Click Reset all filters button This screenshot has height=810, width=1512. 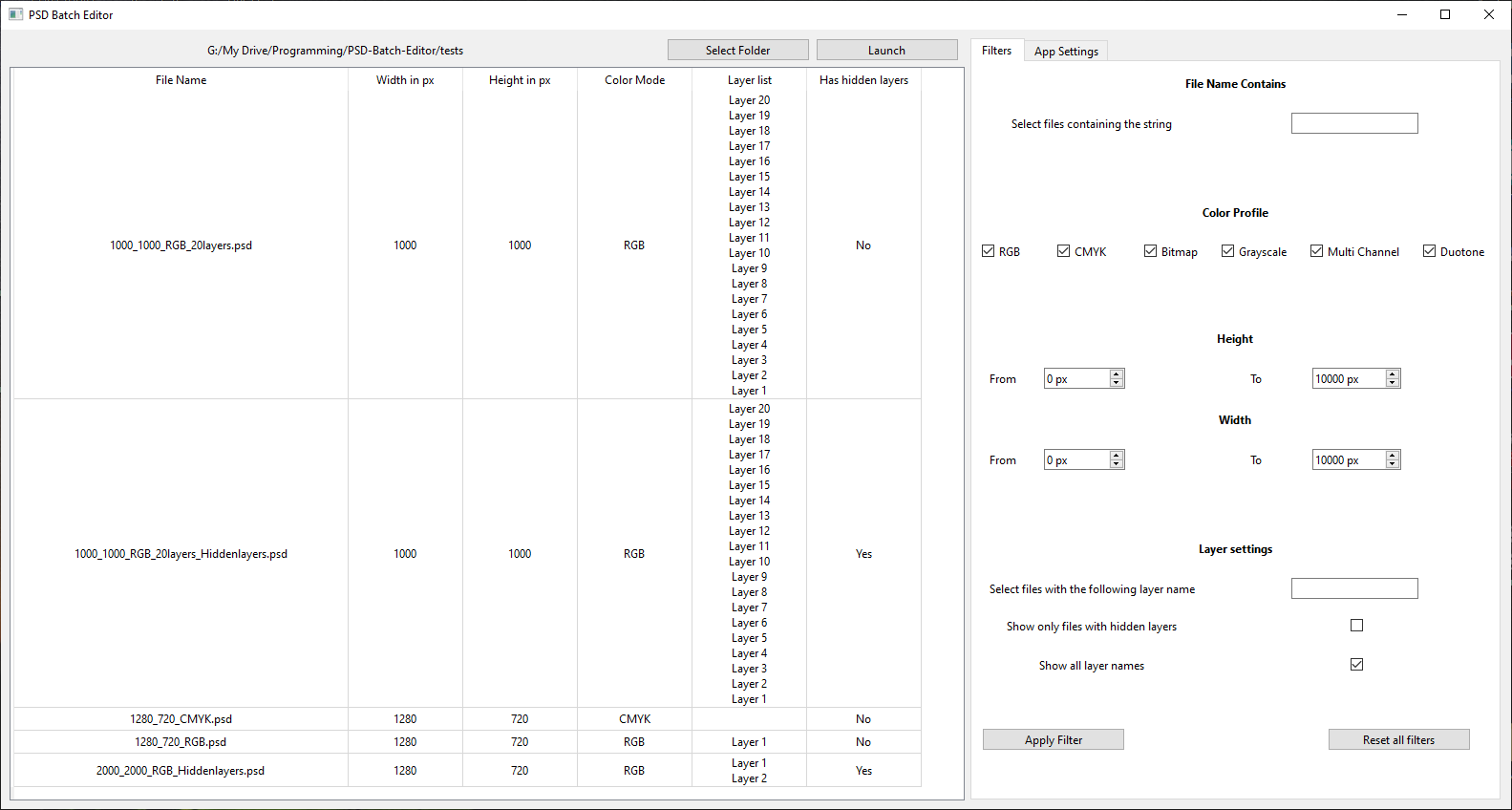coord(1399,739)
